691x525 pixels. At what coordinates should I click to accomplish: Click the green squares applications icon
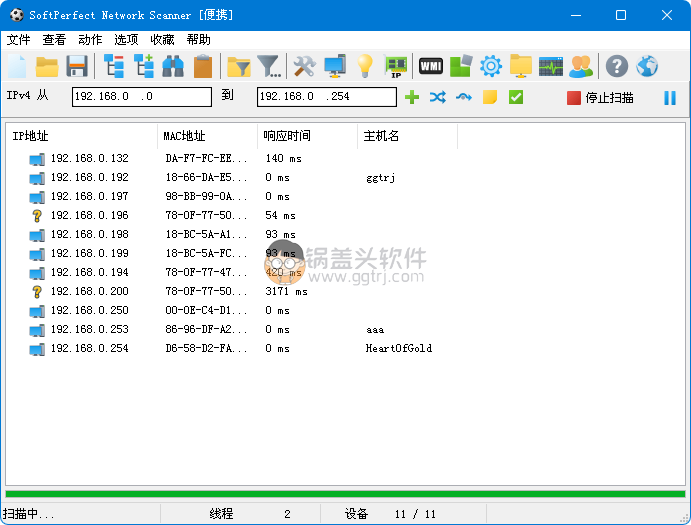pos(461,66)
